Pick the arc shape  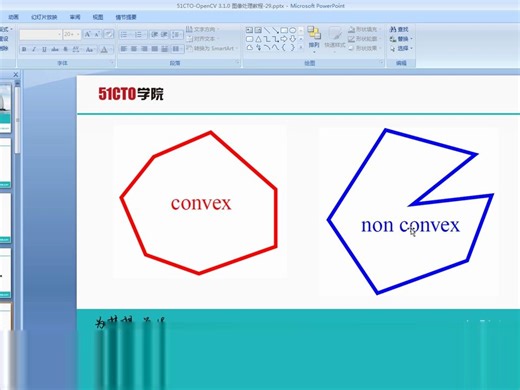(267, 48)
